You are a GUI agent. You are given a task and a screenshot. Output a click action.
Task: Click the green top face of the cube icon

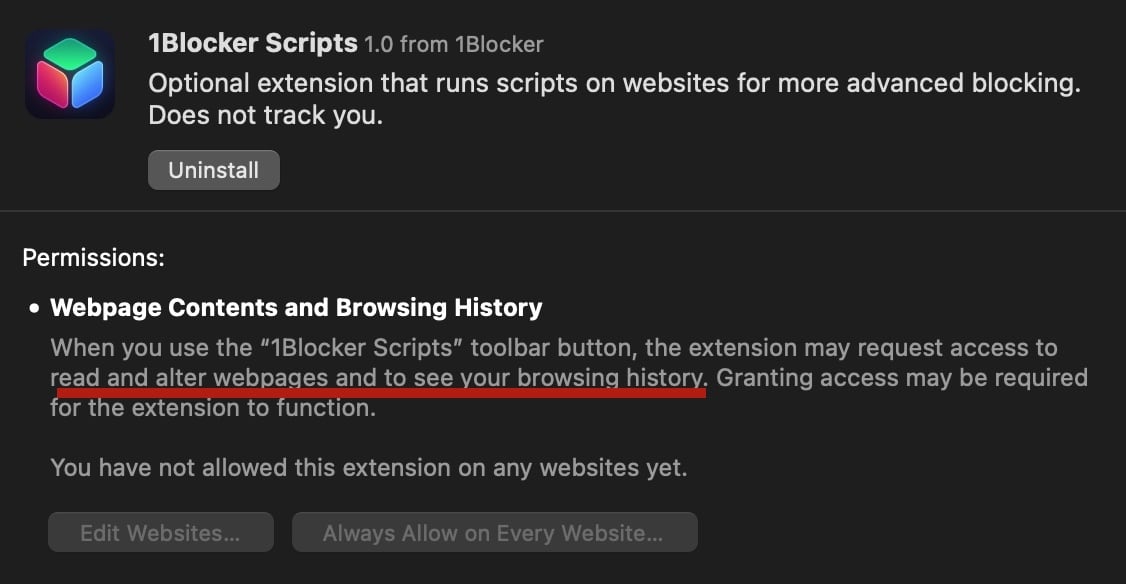pos(70,52)
